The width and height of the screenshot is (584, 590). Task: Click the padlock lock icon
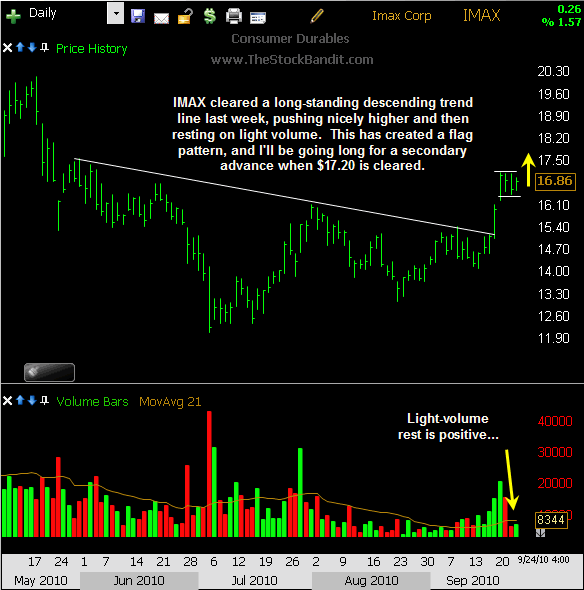click(x=185, y=16)
